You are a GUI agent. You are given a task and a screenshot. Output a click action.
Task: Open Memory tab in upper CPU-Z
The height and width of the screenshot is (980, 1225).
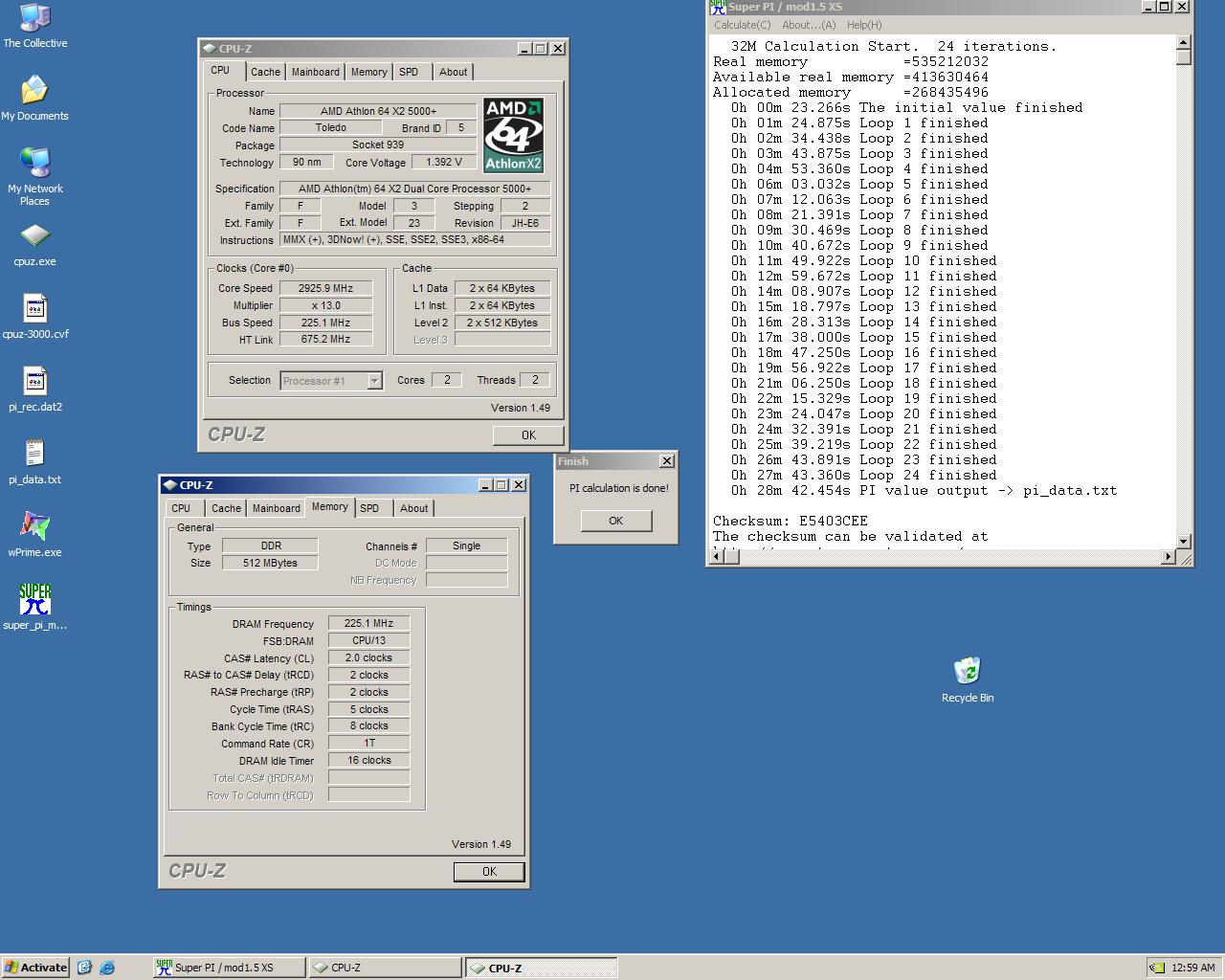(x=368, y=72)
